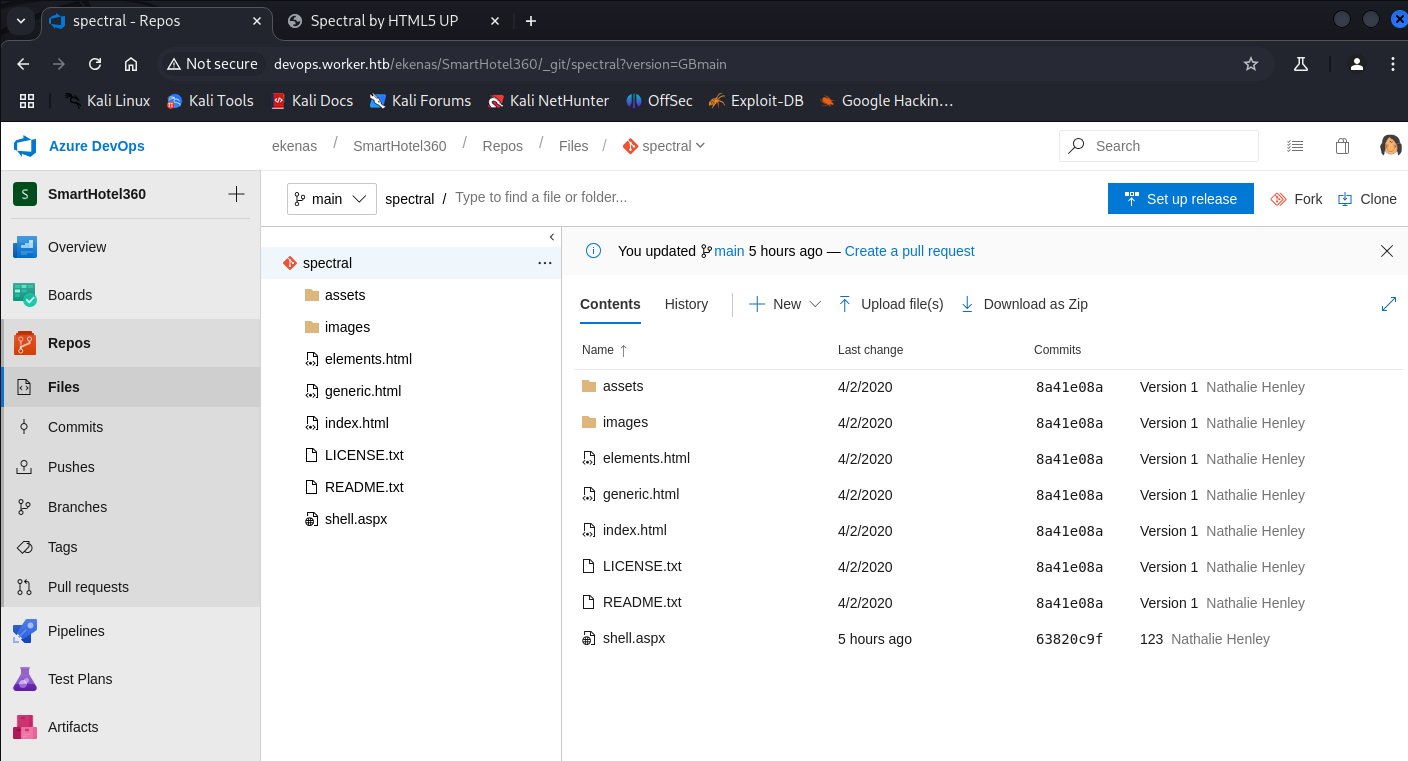Enter full screen with the expand arrows icon
This screenshot has width=1408, height=761.
pos(1388,304)
